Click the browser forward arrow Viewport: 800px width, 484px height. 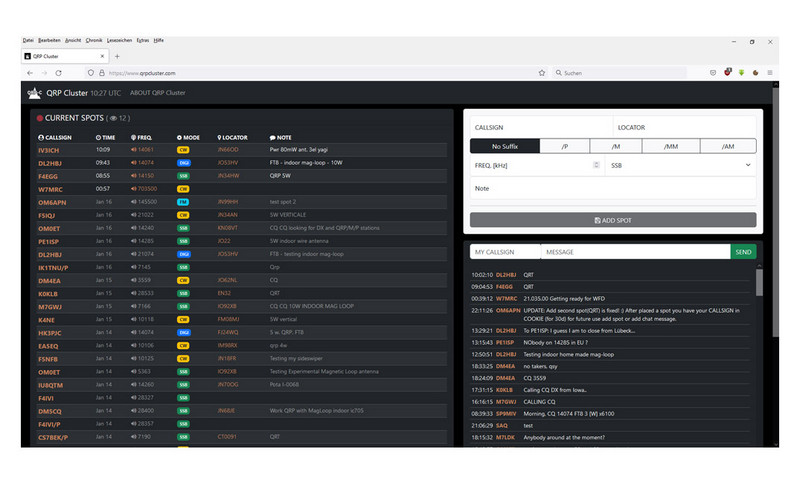click(44, 73)
